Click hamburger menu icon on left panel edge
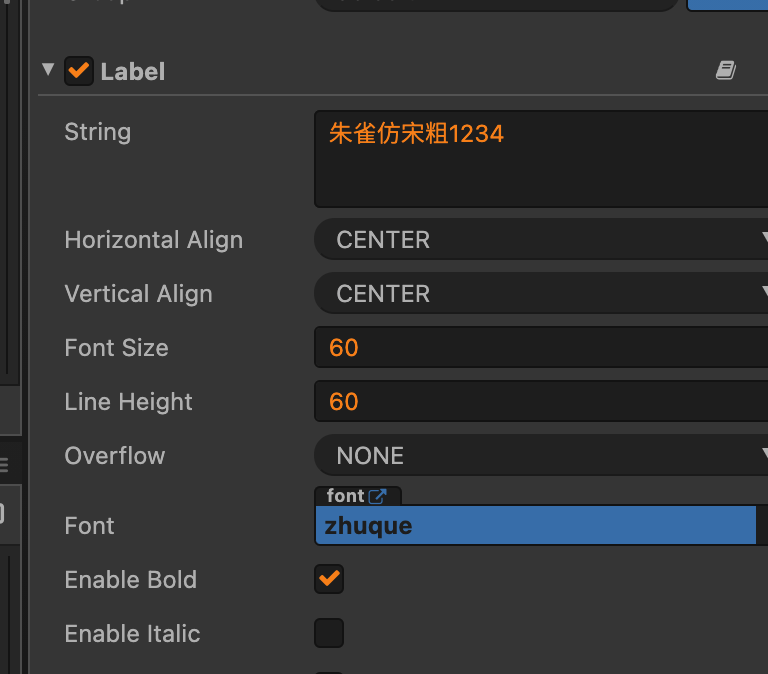 point(4,464)
